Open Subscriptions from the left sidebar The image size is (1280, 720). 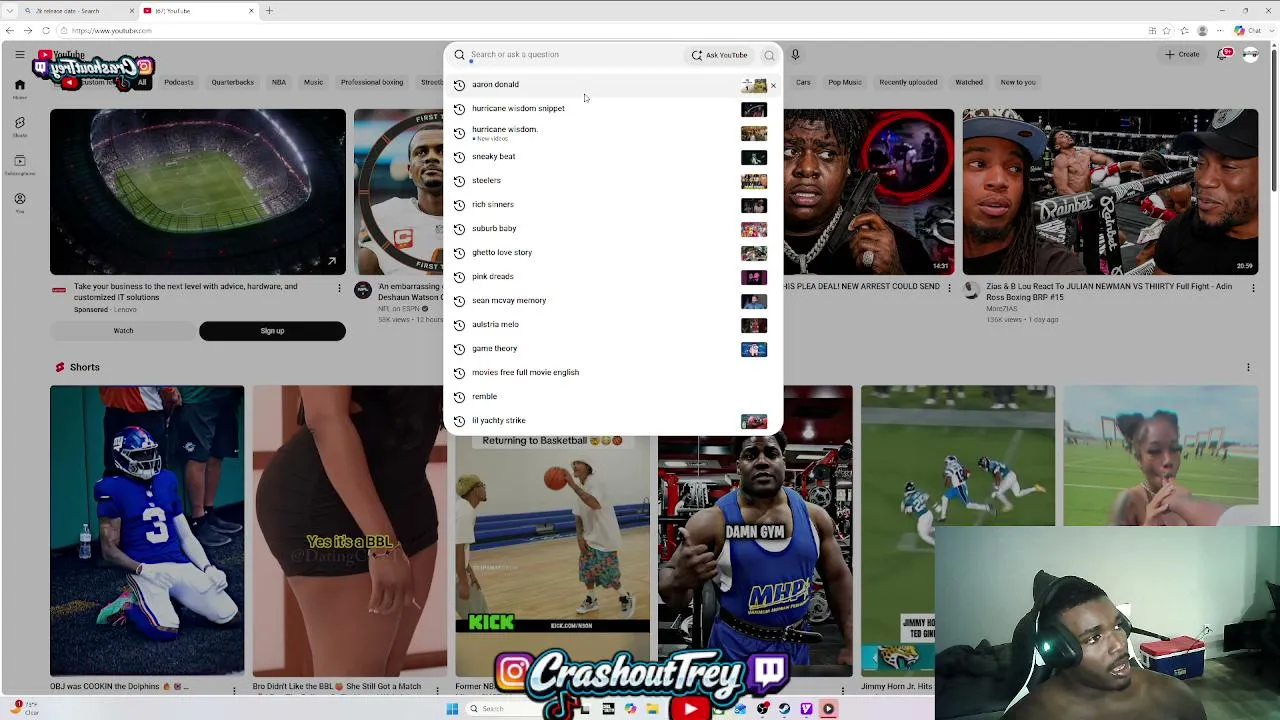19,164
